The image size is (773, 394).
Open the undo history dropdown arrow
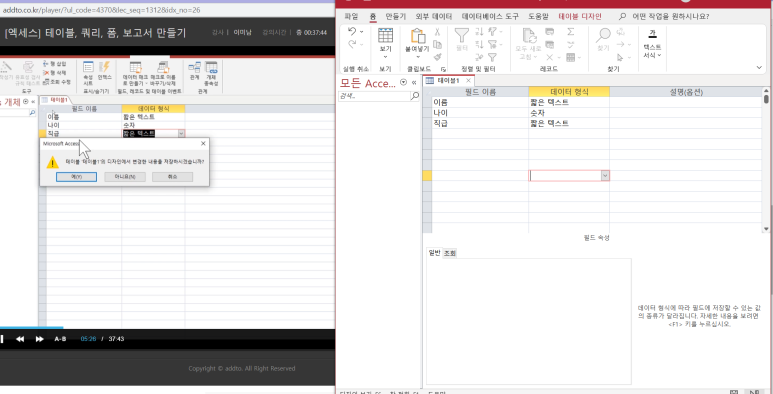click(362, 32)
